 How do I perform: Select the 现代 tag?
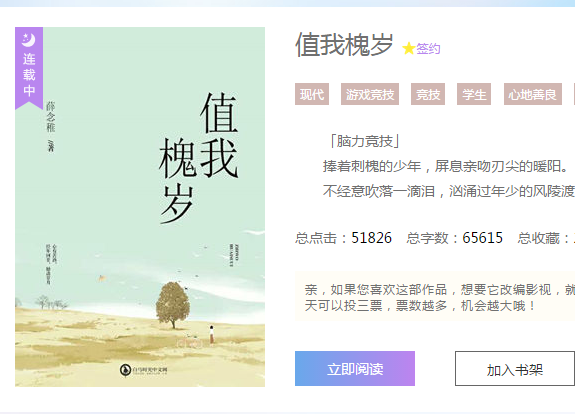coord(312,94)
